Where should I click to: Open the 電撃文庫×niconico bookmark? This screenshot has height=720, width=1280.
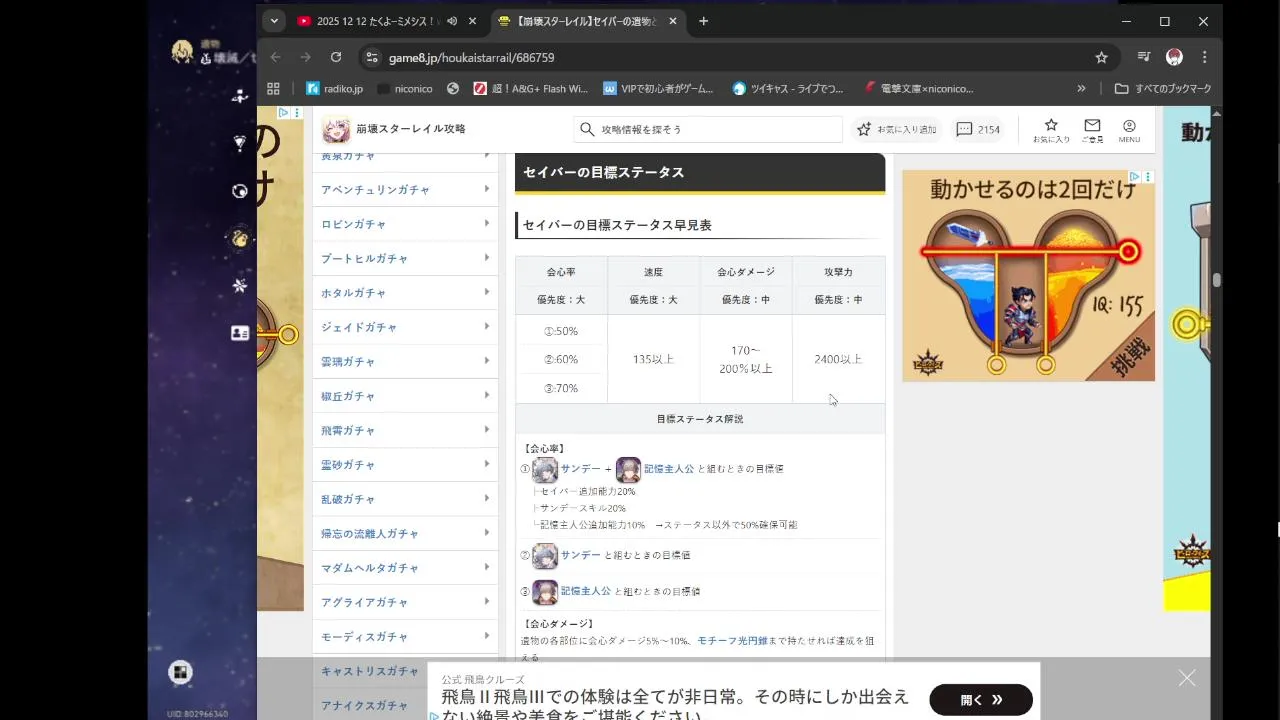[x=918, y=88]
